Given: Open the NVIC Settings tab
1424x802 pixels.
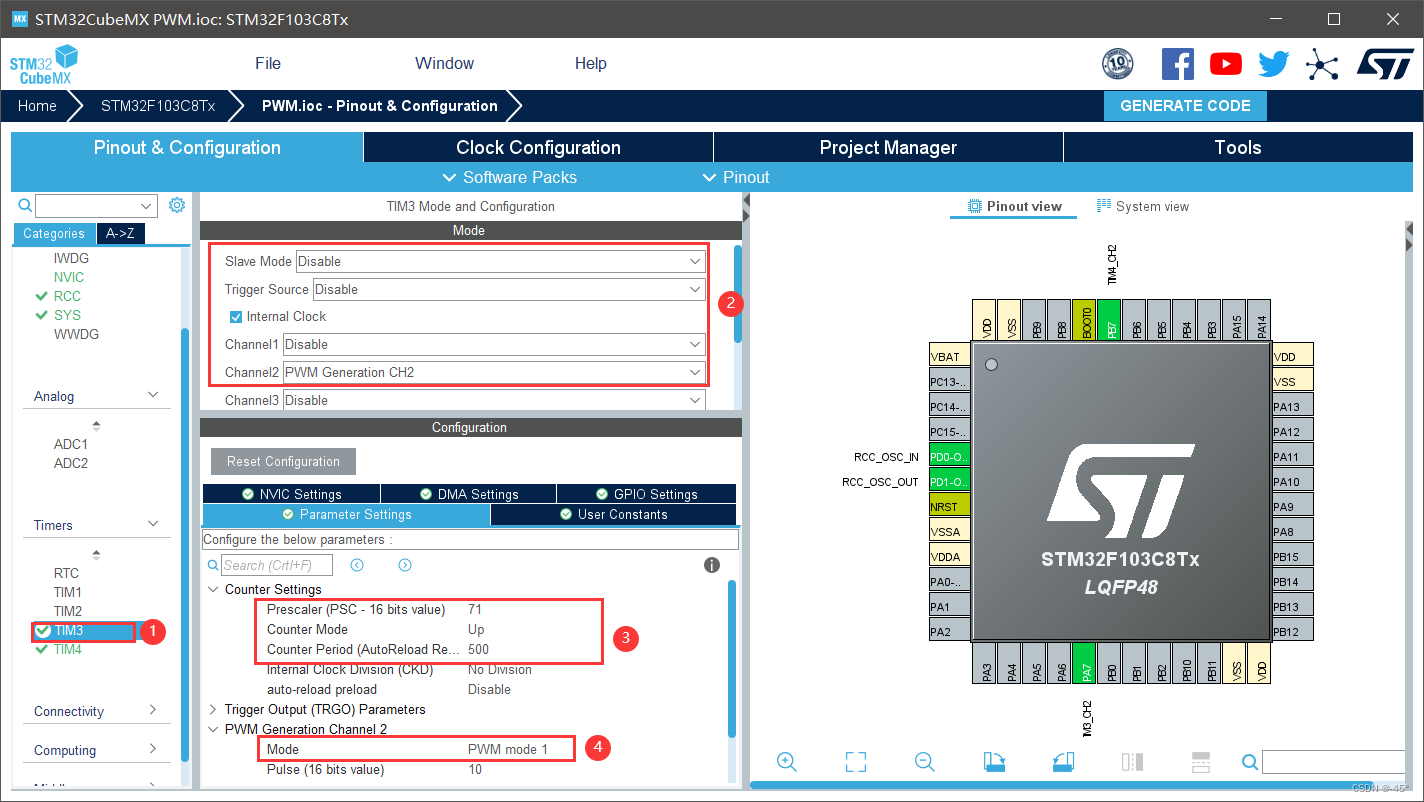Looking at the screenshot, I should tap(291, 494).
